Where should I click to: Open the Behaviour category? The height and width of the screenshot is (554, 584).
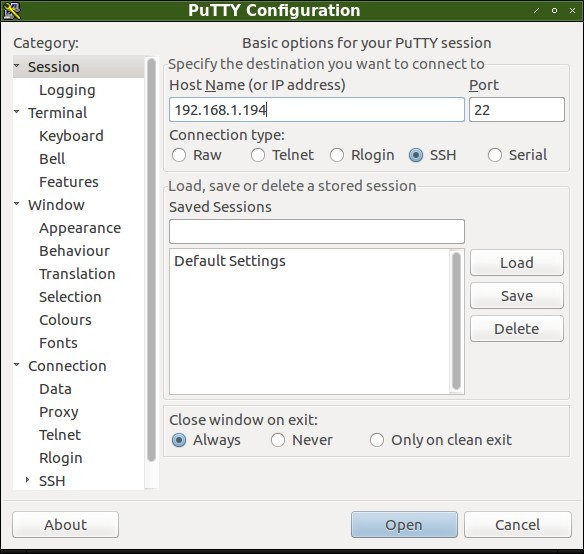[x=74, y=251]
